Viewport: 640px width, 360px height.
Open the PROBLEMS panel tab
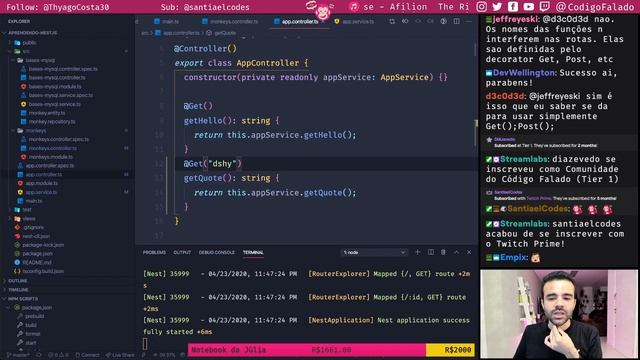click(x=154, y=252)
